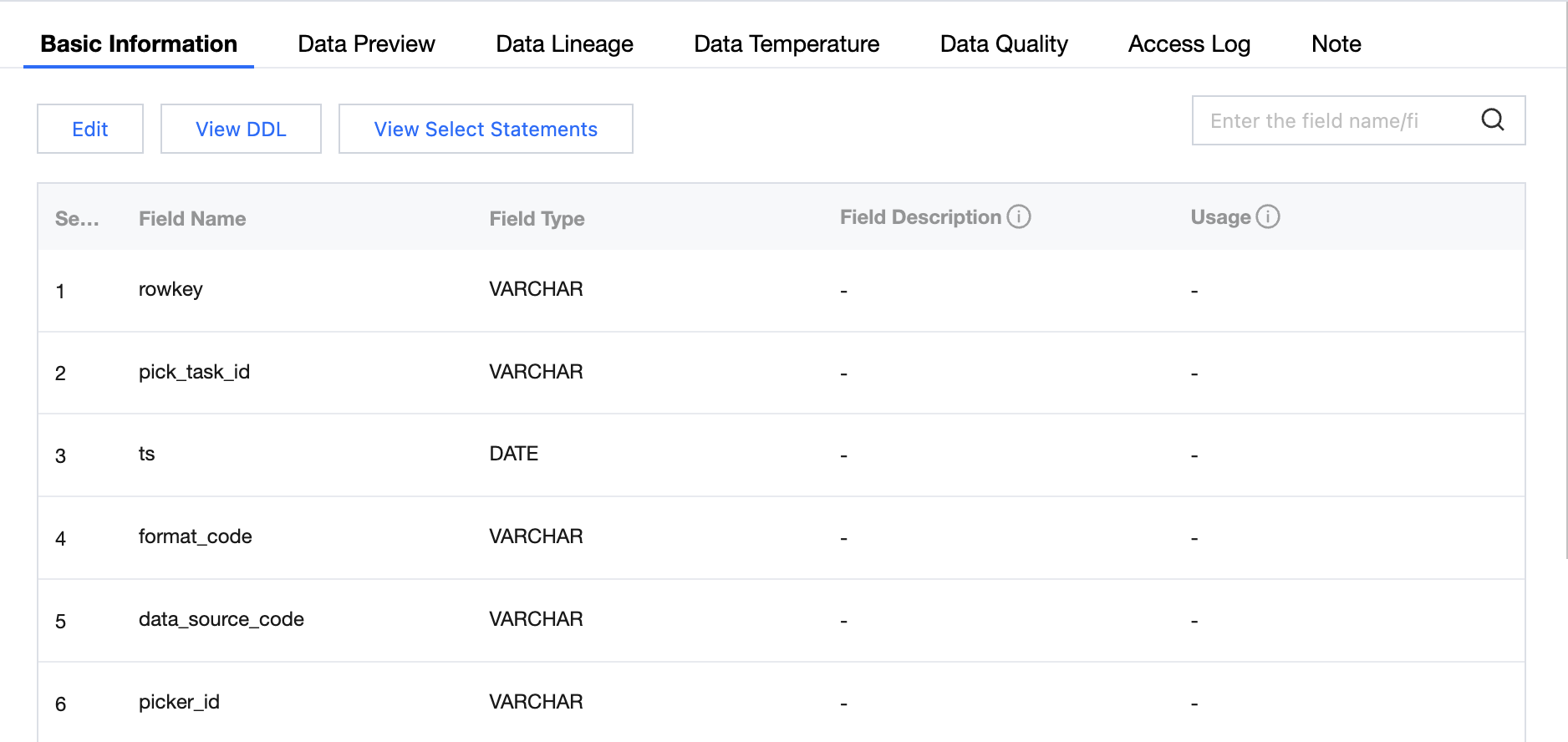The width and height of the screenshot is (1568, 742).
Task: Click the search magnifier icon
Action: (x=1492, y=120)
